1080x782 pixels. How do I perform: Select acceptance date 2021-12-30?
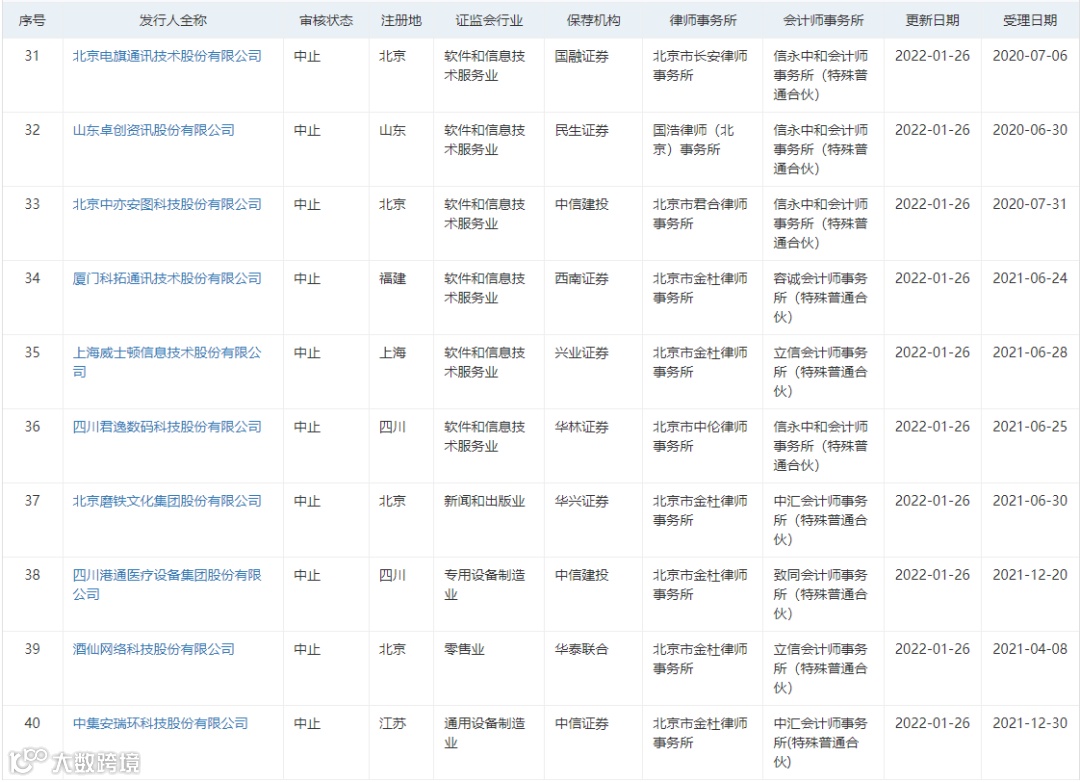coord(1030,723)
